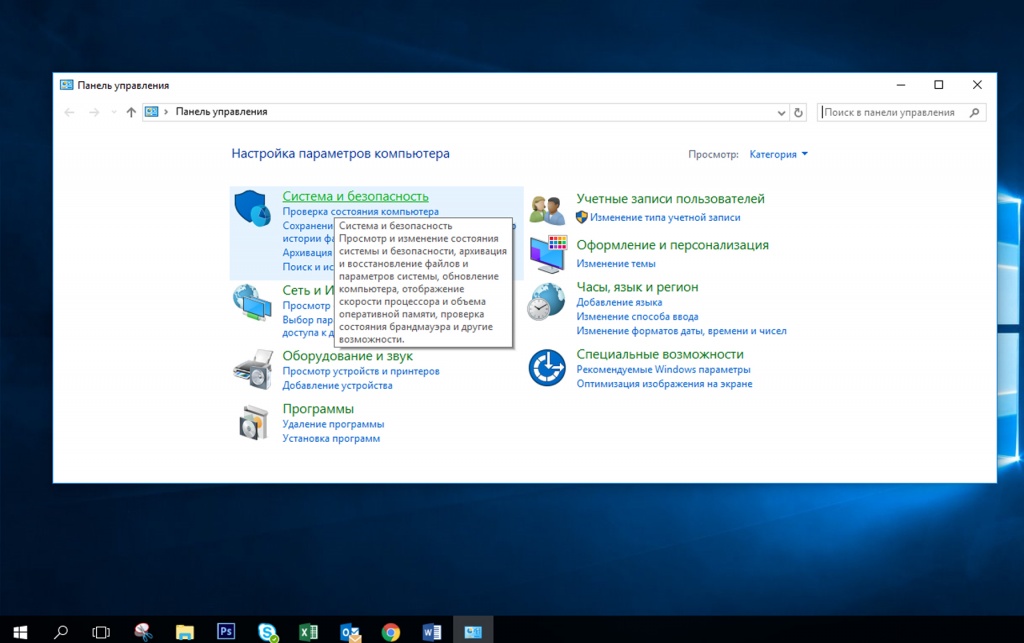
Task: Launch Snipping Tool from the taskbar
Action: click(143, 631)
